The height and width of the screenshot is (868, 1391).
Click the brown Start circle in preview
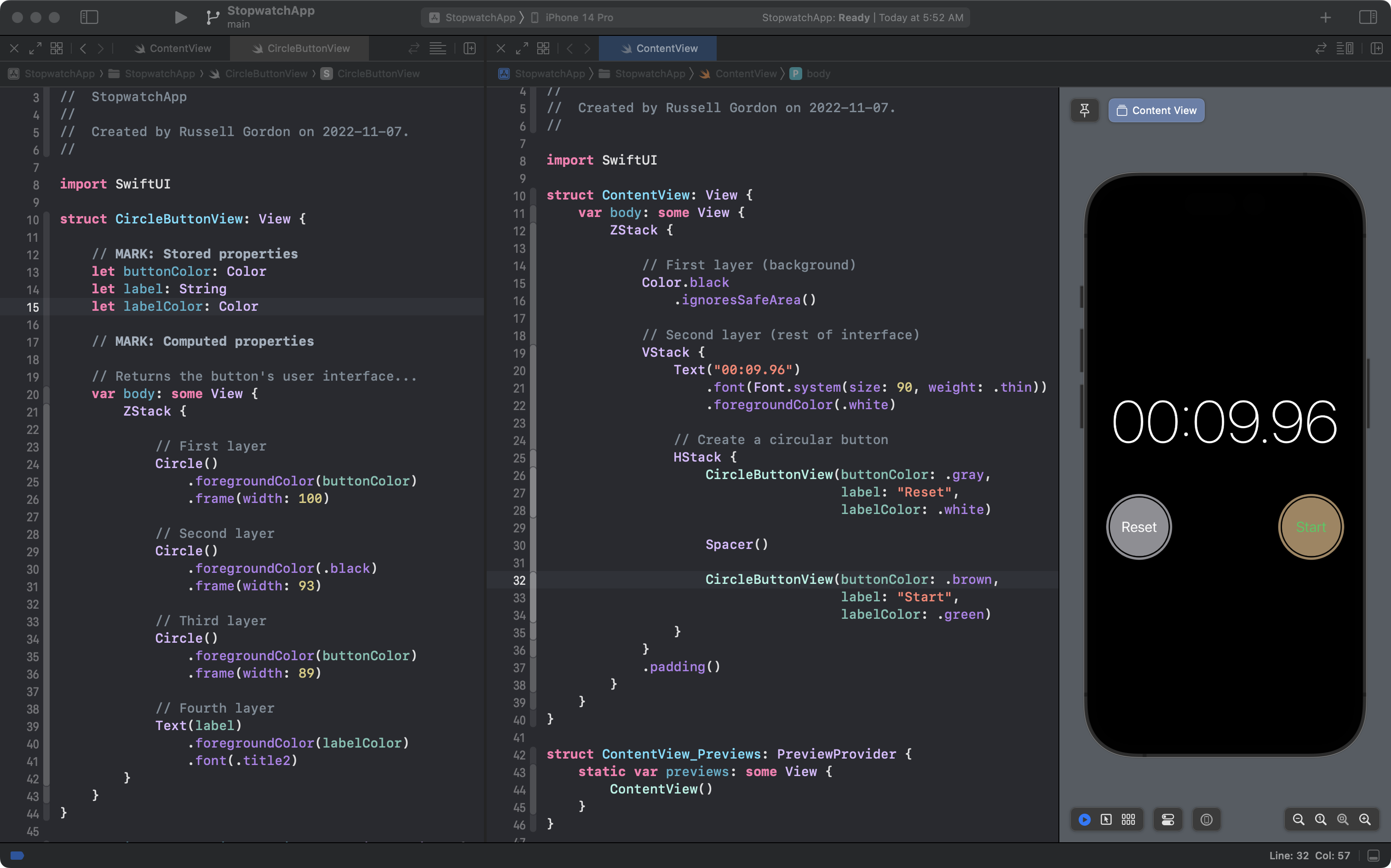click(1311, 526)
